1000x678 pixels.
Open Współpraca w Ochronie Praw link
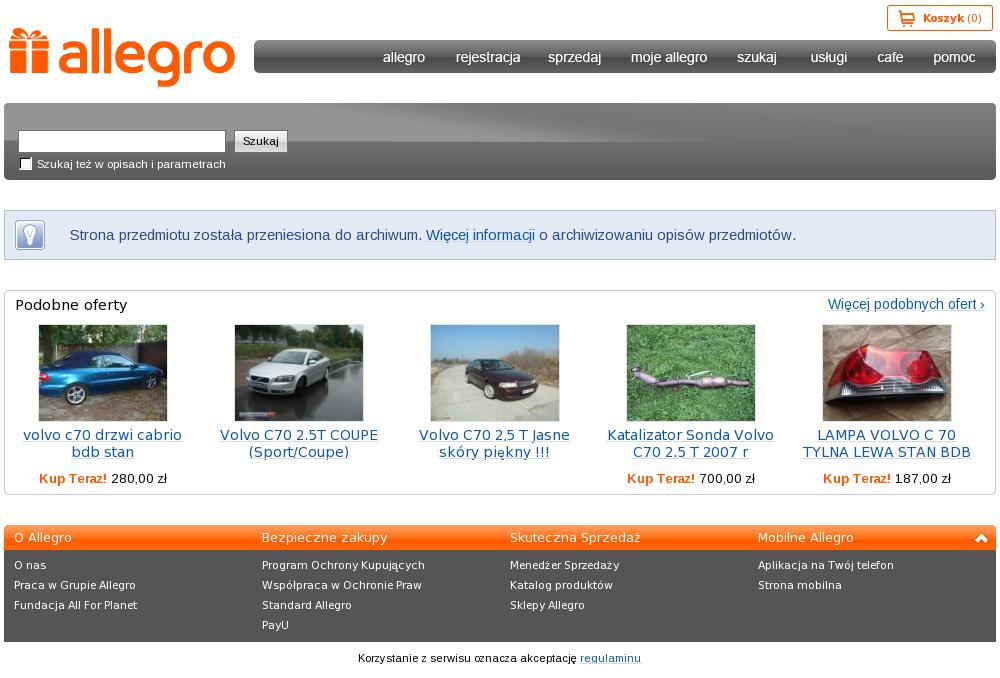coord(342,585)
